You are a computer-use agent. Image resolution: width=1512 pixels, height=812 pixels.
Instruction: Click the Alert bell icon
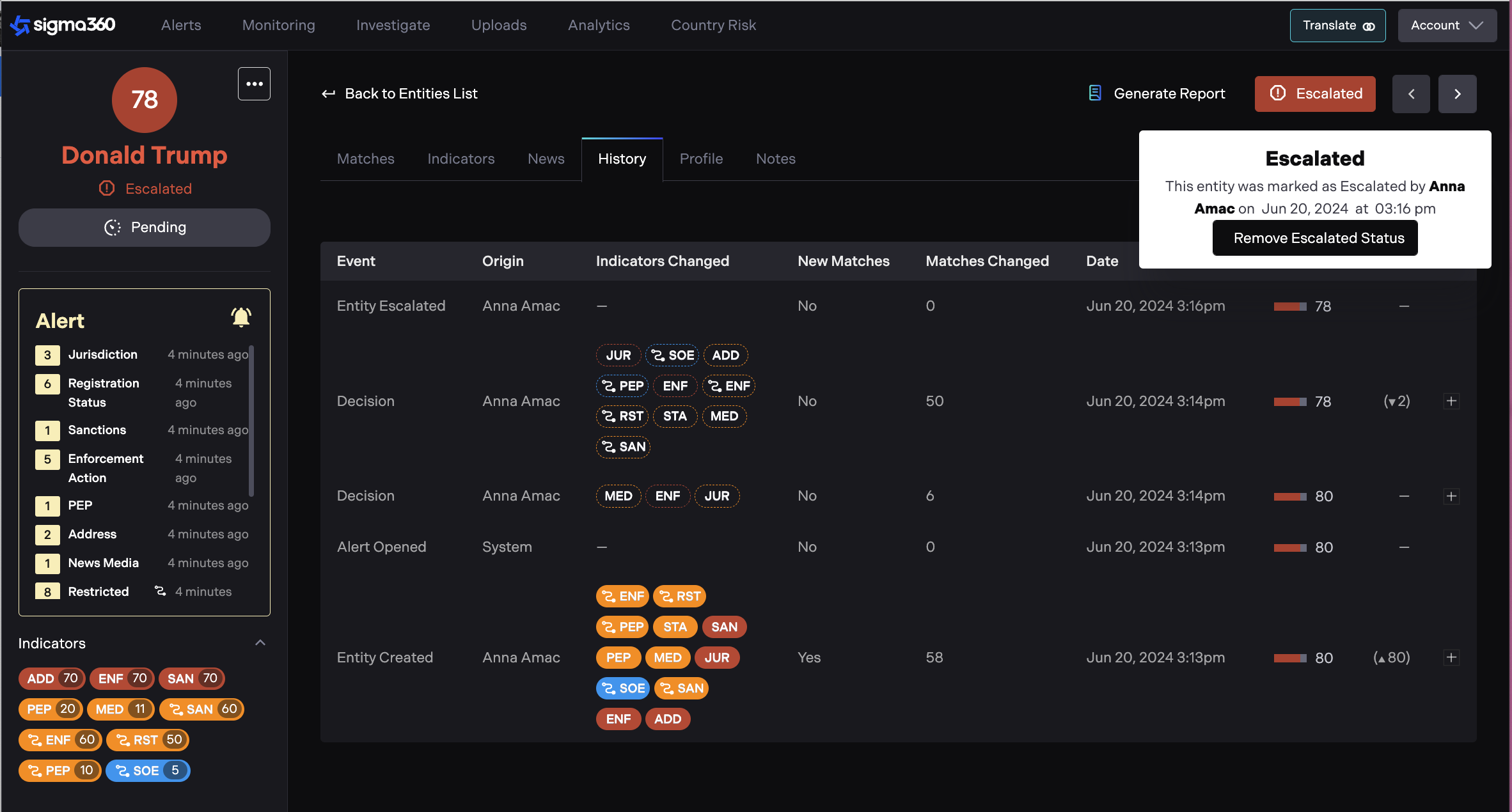pyautogui.click(x=241, y=318)
